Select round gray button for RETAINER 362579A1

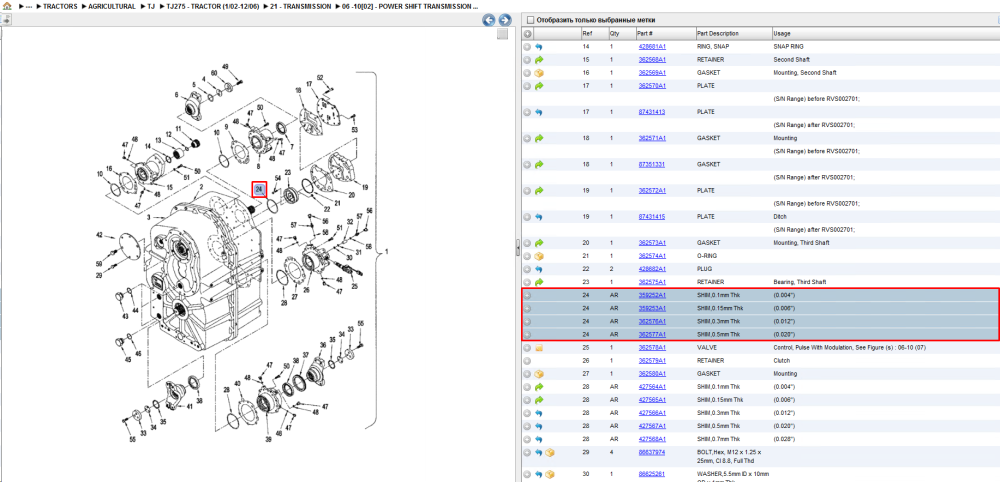[527, 361]
